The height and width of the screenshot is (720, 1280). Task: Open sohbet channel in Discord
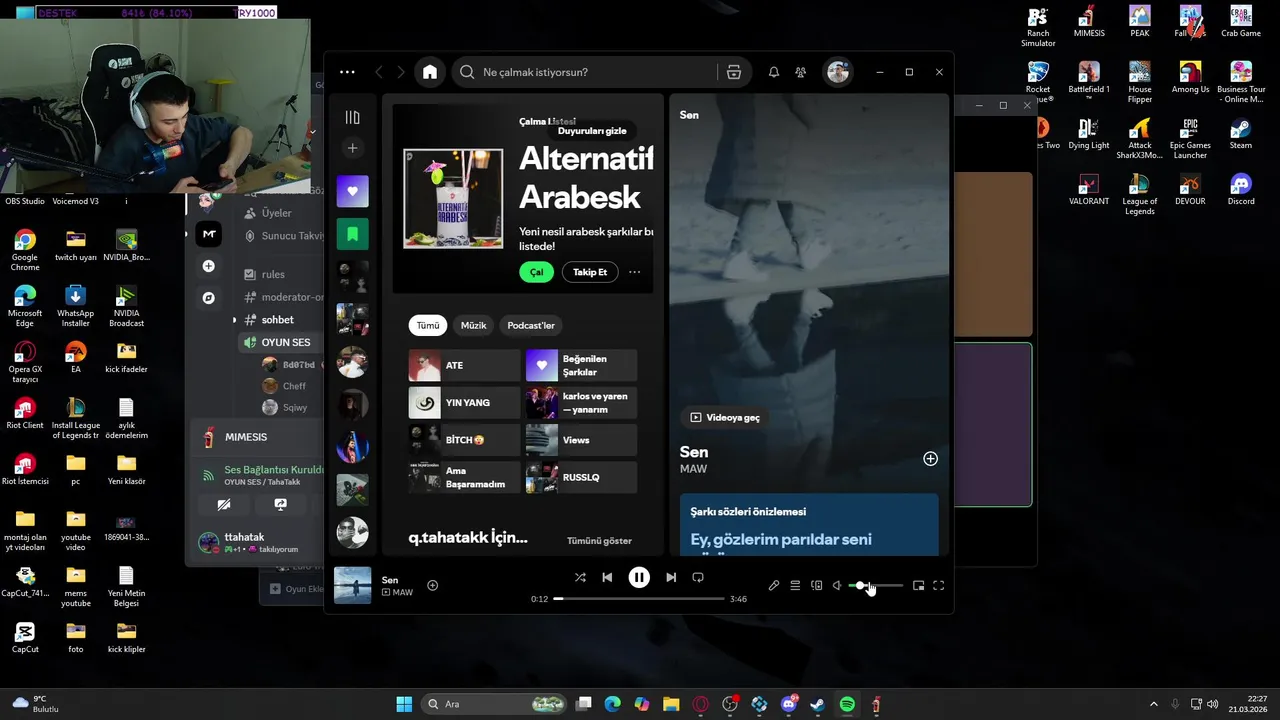point(278,320)
